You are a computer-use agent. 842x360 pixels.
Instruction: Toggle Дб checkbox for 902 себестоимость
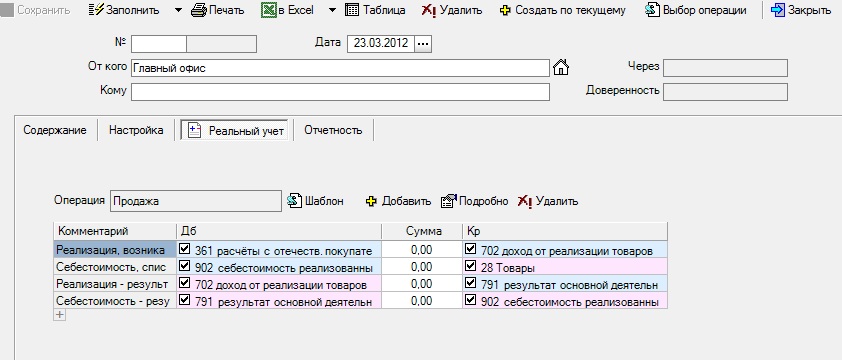coord(185,267)
